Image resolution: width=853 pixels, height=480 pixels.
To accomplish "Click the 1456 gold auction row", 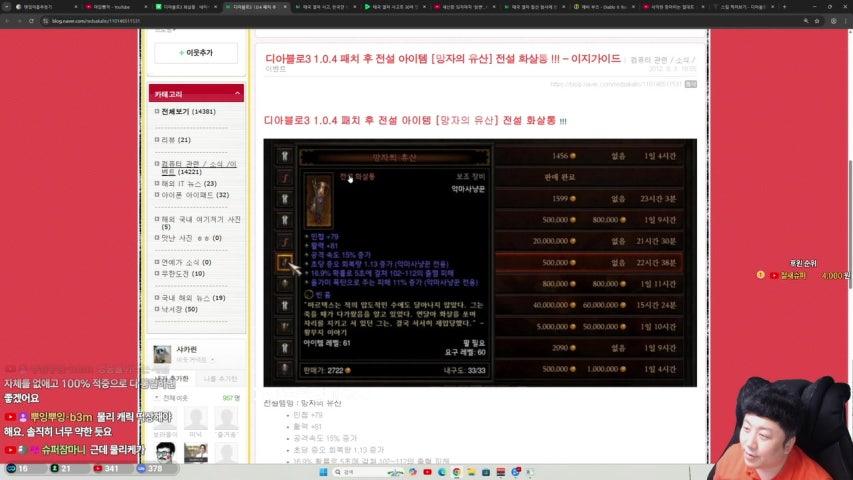I will pos(589,156).
